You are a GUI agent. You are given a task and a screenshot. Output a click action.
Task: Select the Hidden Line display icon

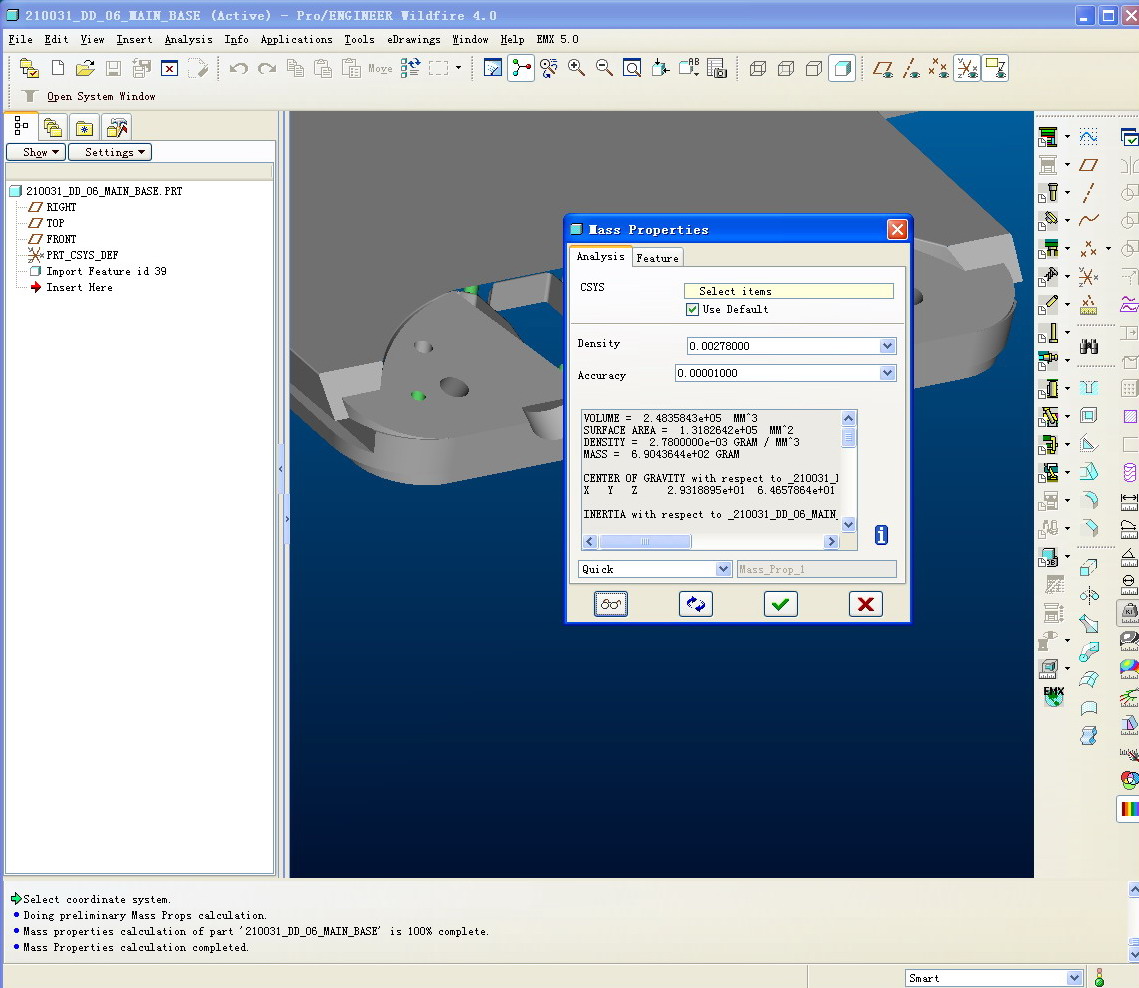pos(786,68)
